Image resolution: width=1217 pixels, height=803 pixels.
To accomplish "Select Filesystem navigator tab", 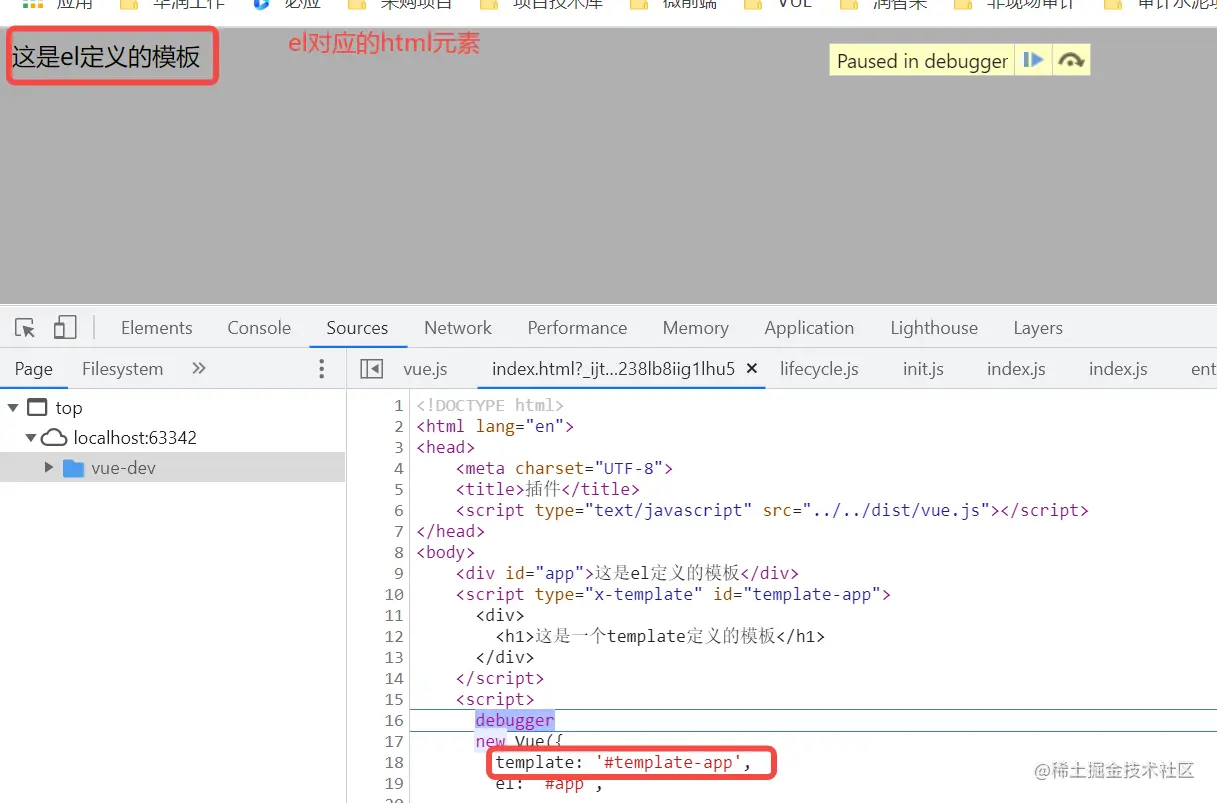I will coord(122,369).
